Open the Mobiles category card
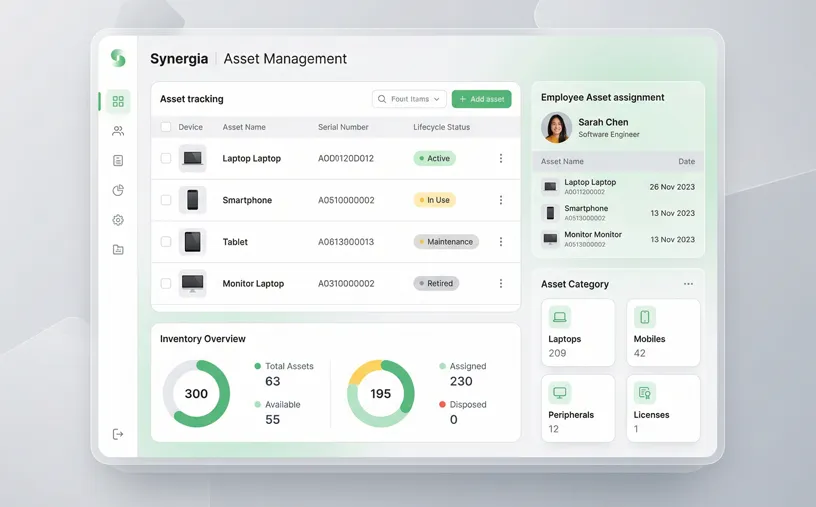 pyautogui.click(x=663, y=333)
